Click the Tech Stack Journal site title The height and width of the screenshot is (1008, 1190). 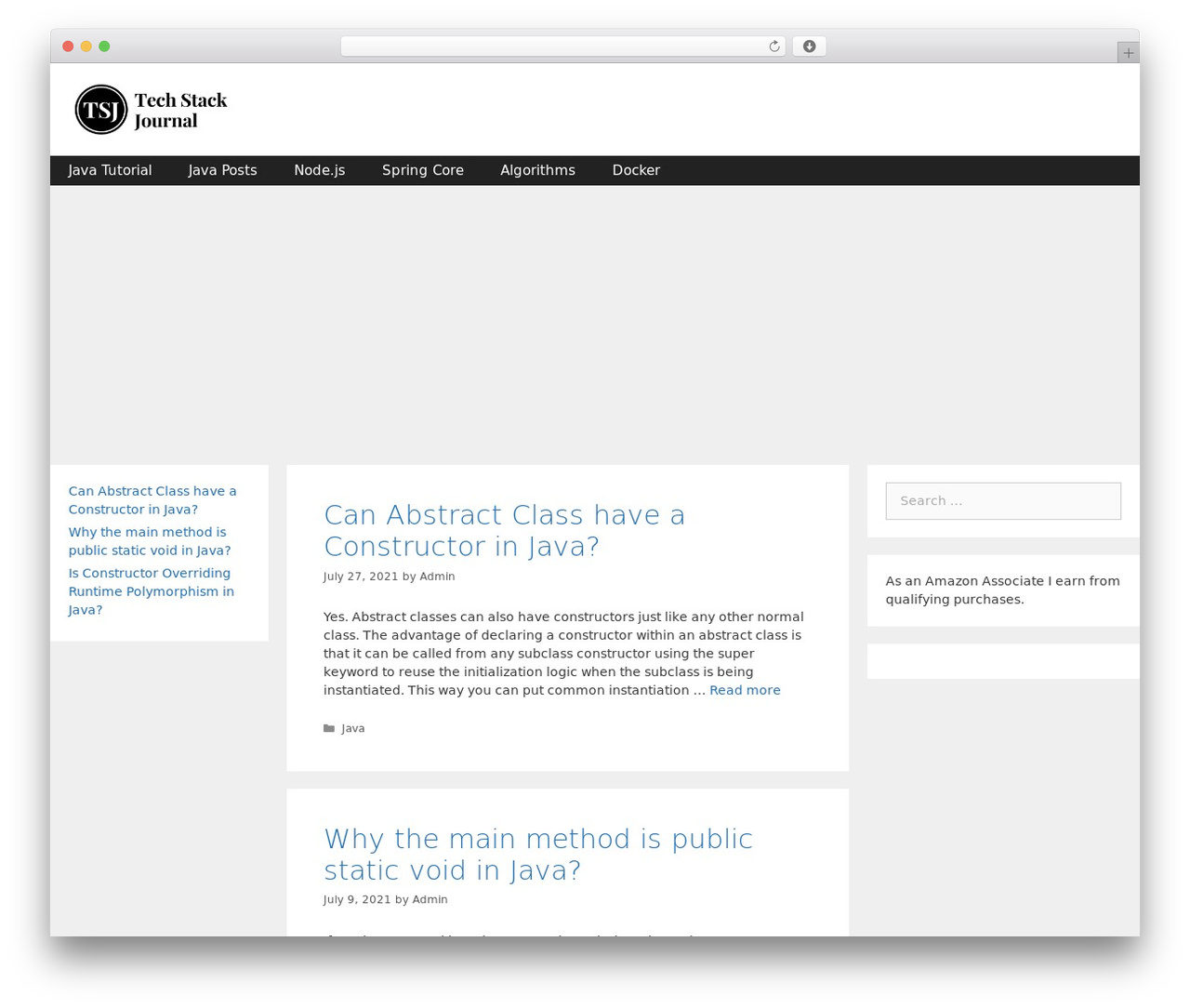coord(180,110)
